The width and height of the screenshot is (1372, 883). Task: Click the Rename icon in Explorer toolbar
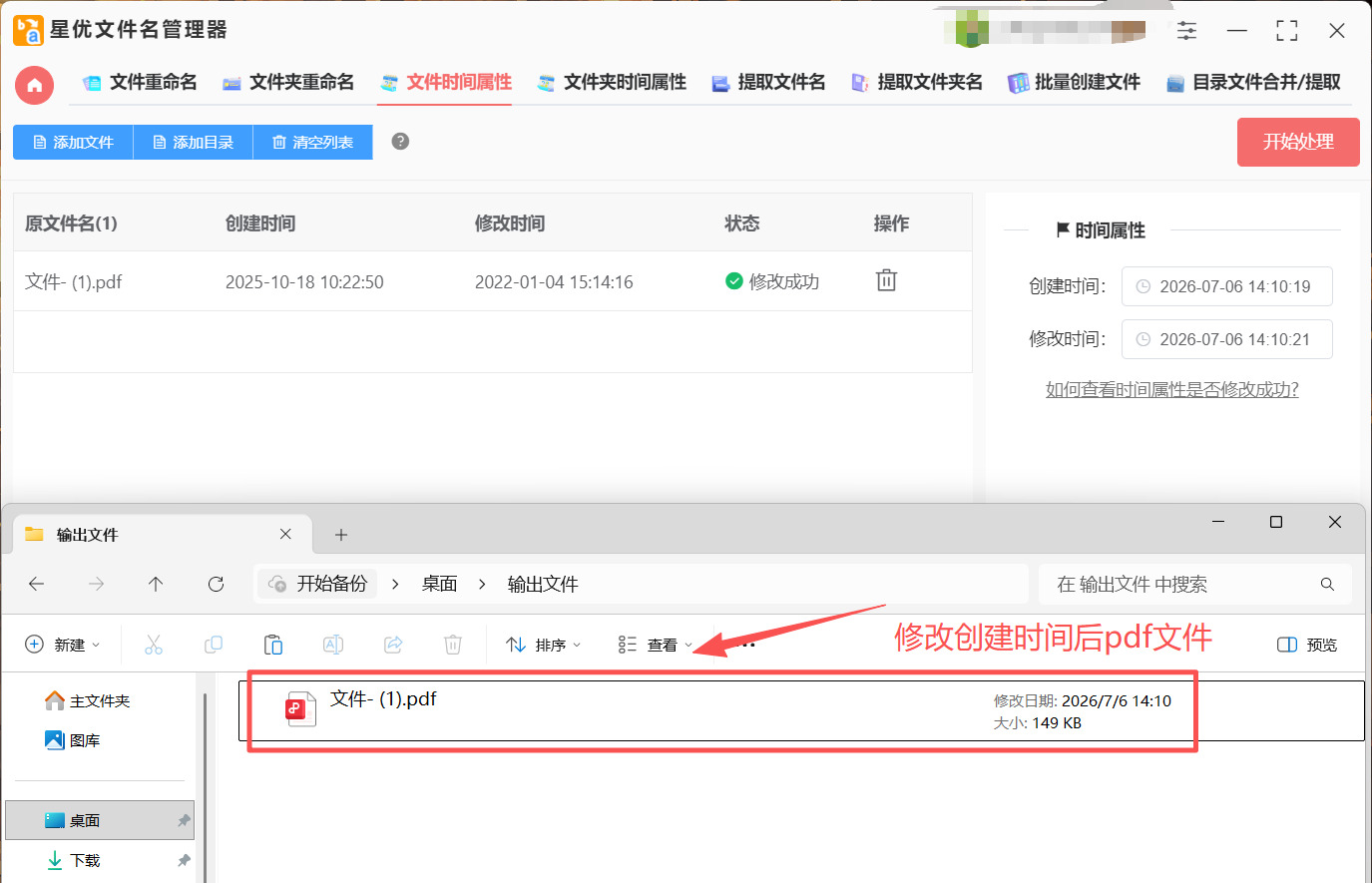pyautogui.click(x=333, y=645)
